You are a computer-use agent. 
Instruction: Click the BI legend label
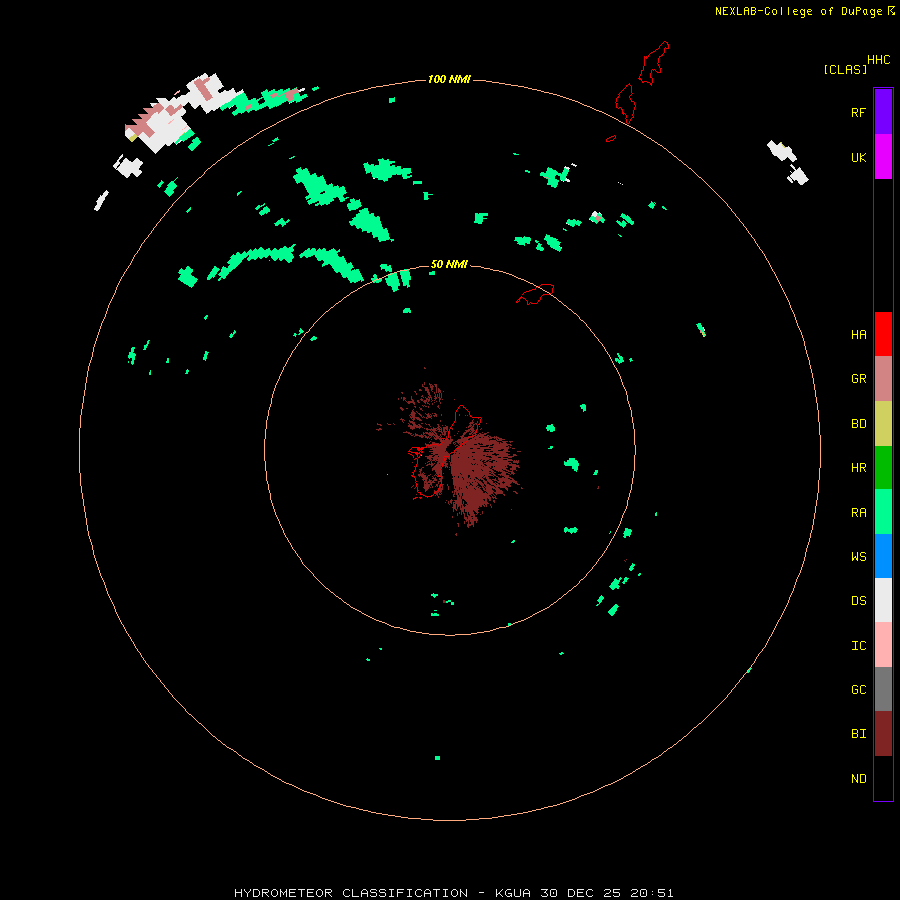tap(859, 734)
